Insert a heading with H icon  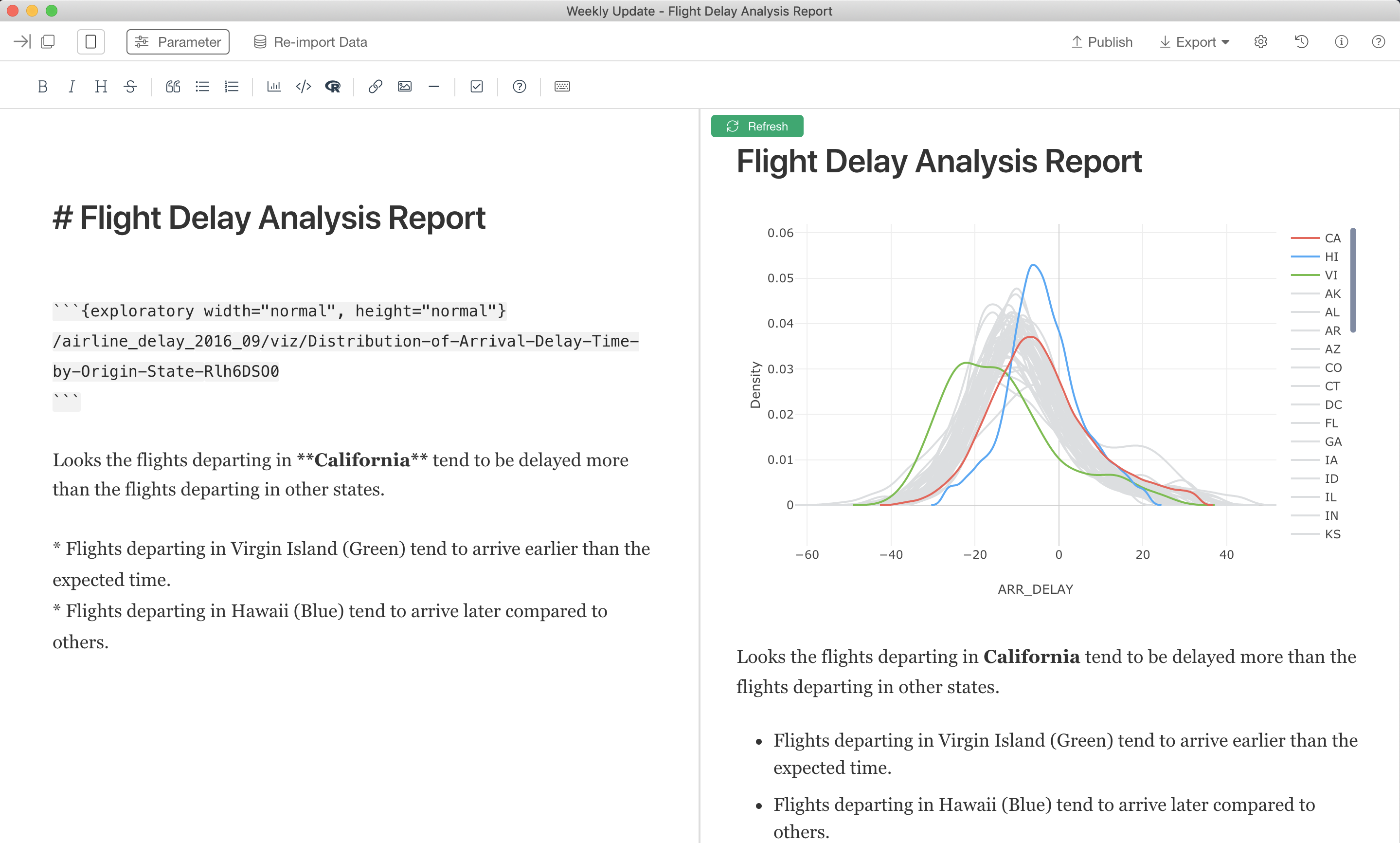[x=101, y=86]
